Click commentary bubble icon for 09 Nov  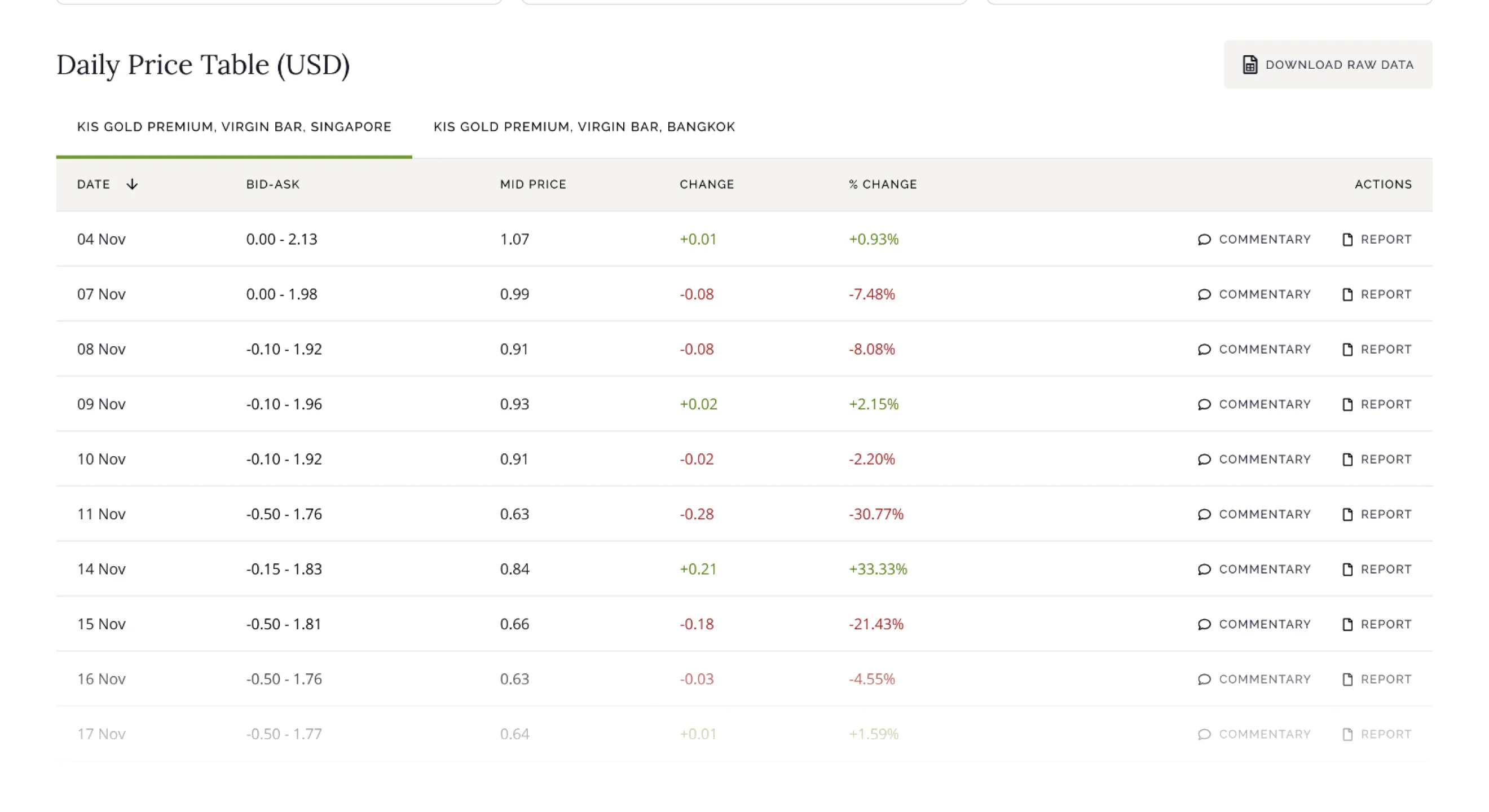(x=1204, y=404)
